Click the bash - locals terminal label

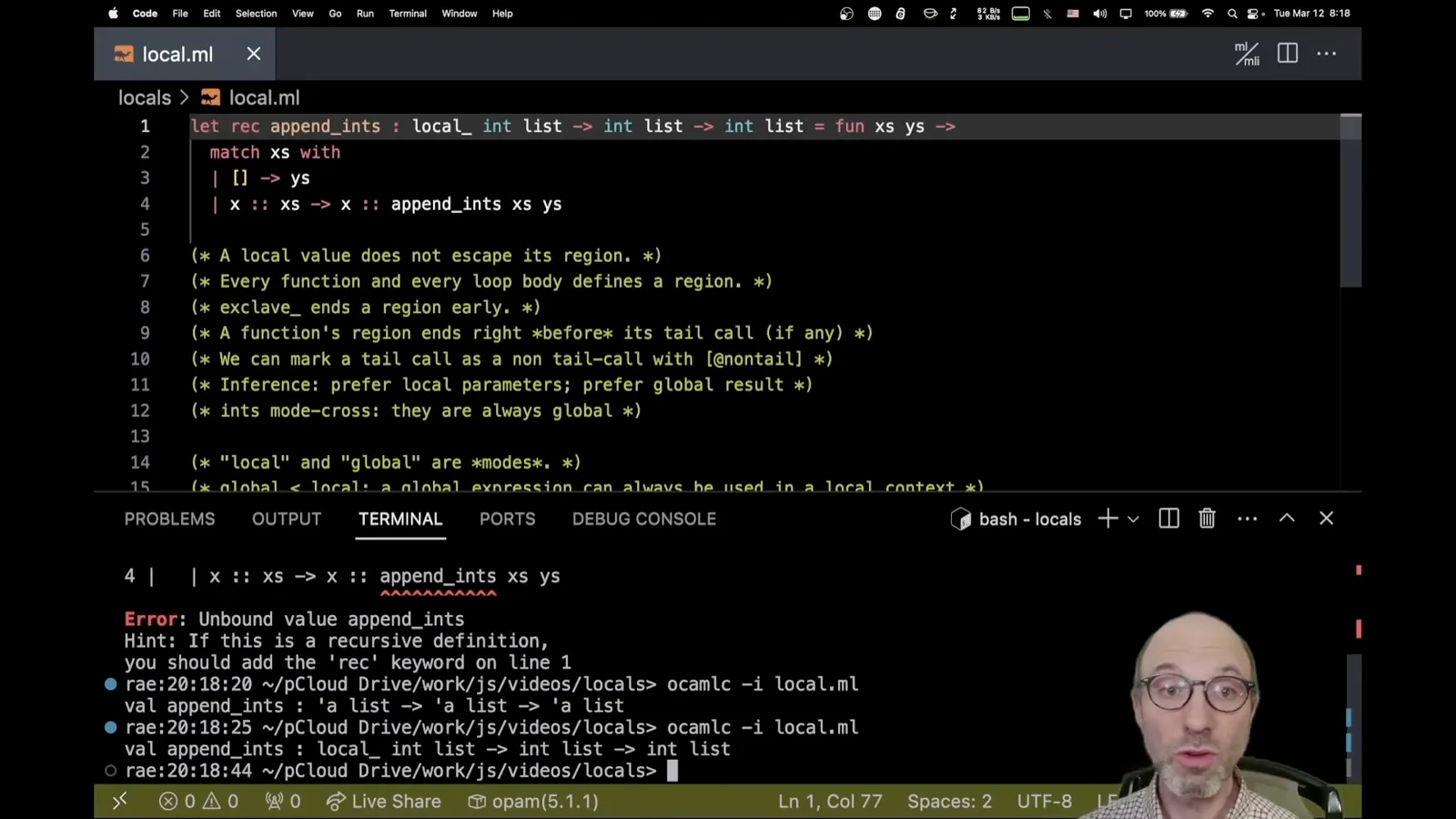click(x=1016, y=519)
